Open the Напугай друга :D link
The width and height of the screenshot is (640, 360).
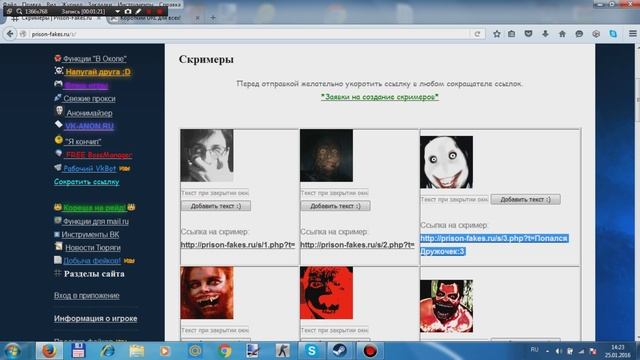point(98,72)
